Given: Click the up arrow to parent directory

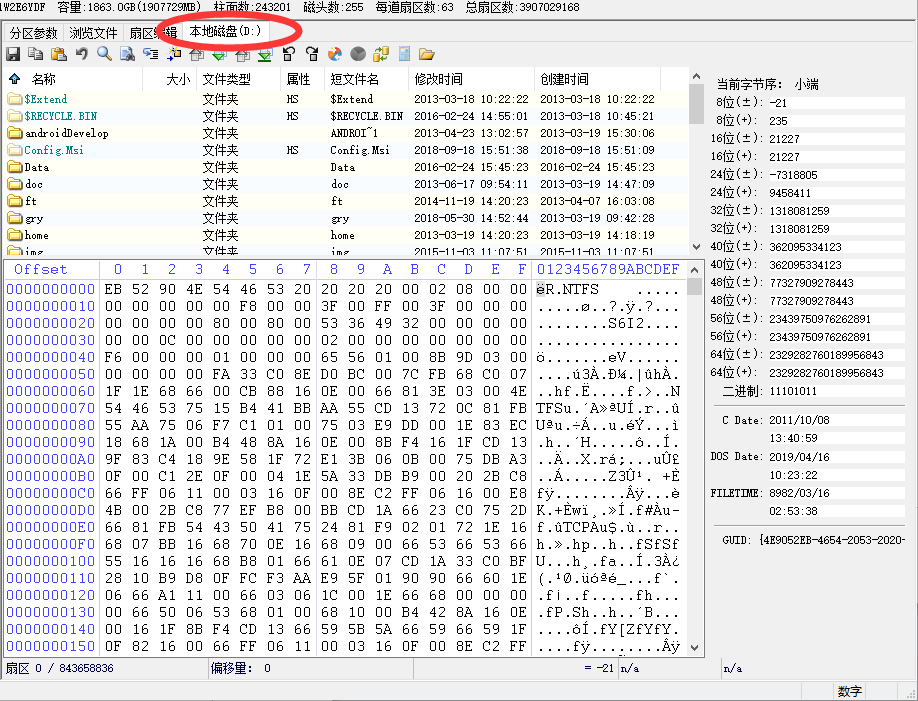Looking at the screenshot, I should [x=14, y=79].
